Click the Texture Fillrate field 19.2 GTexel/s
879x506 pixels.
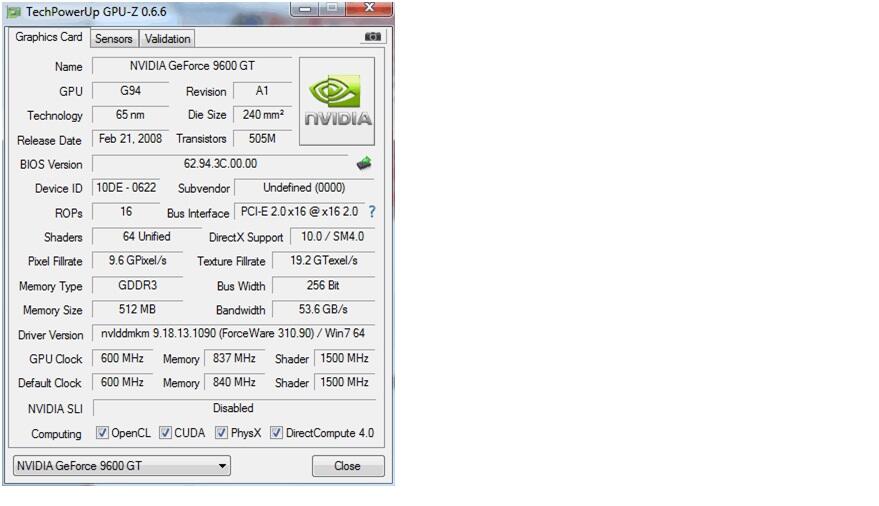pos(323,261)
